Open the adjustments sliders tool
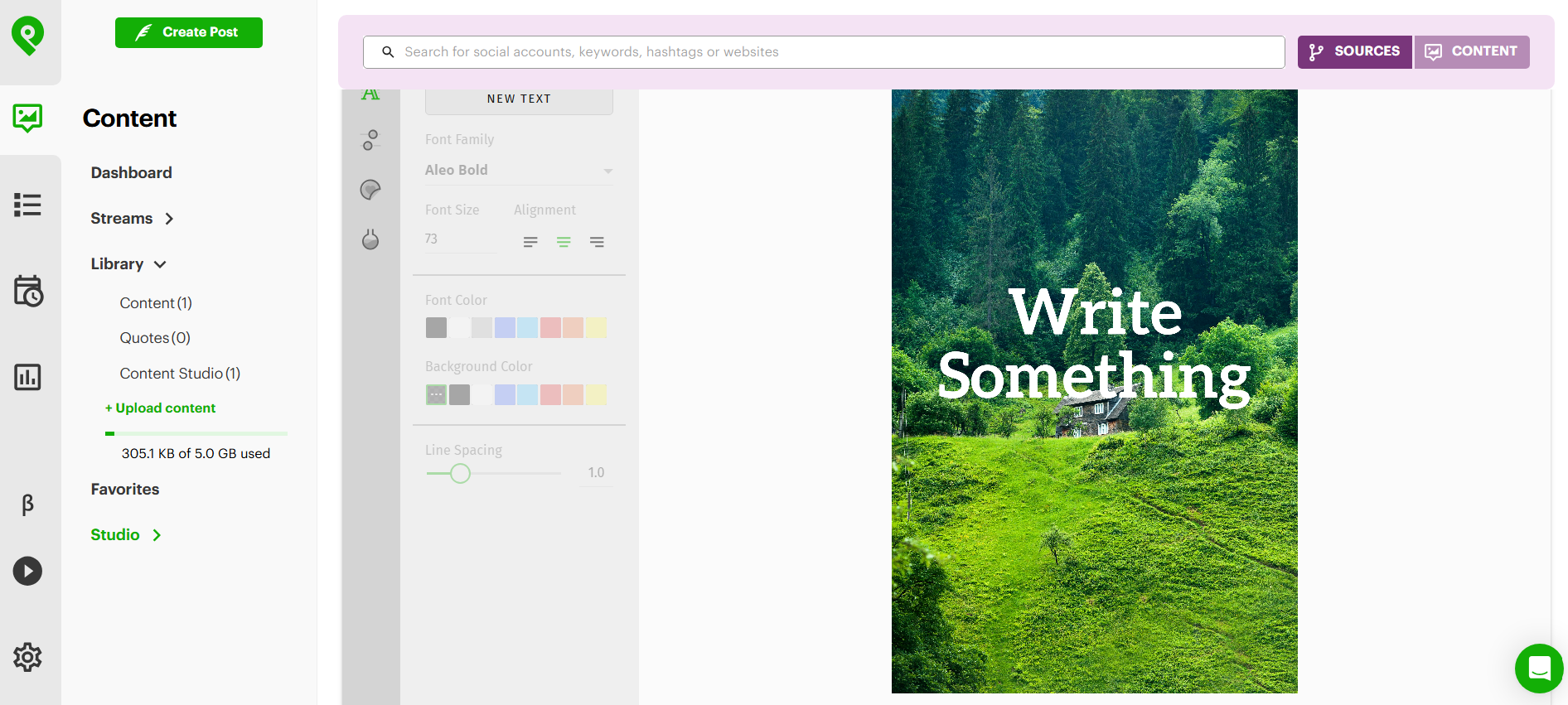 pos(370,140)
